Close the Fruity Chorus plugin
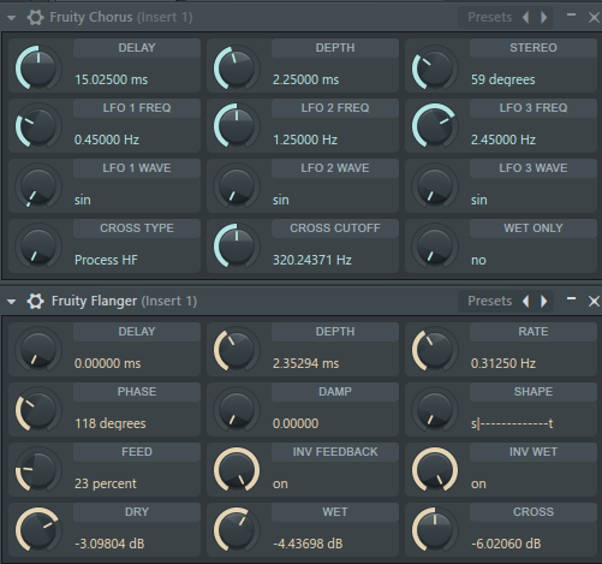This screenshot has width=602, height=564. pyautogui.click(x=594, y=17)
